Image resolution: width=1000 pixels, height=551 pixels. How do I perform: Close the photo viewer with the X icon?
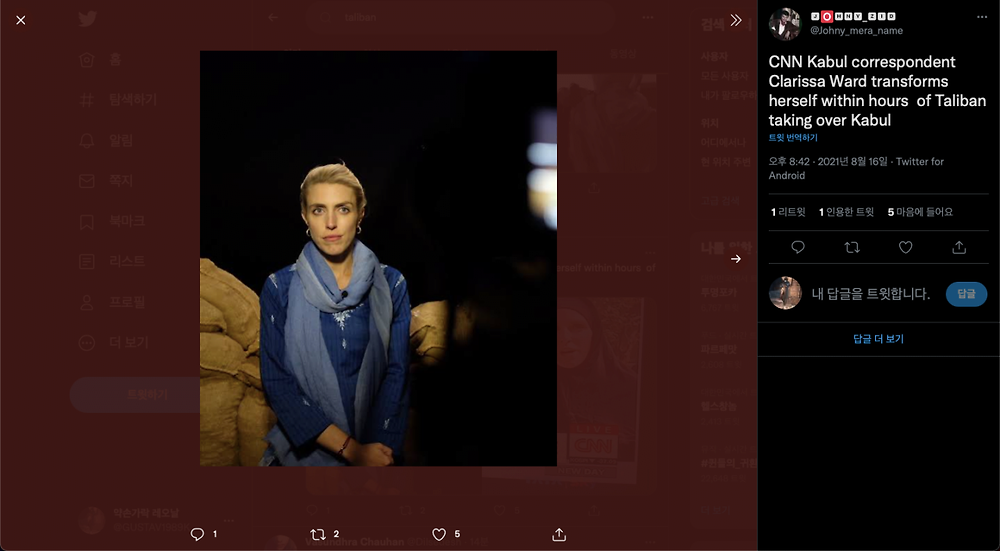[21, 20]
